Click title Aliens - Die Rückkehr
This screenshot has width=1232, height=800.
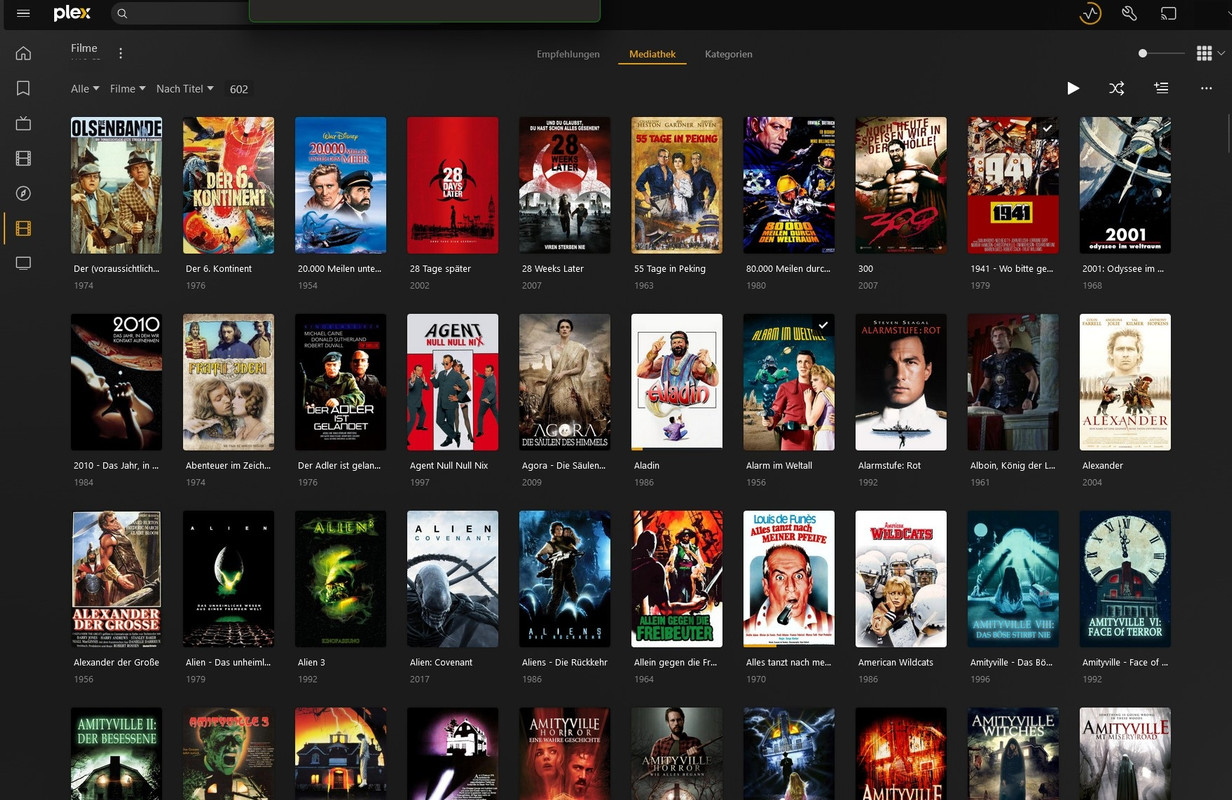(564, 663)
